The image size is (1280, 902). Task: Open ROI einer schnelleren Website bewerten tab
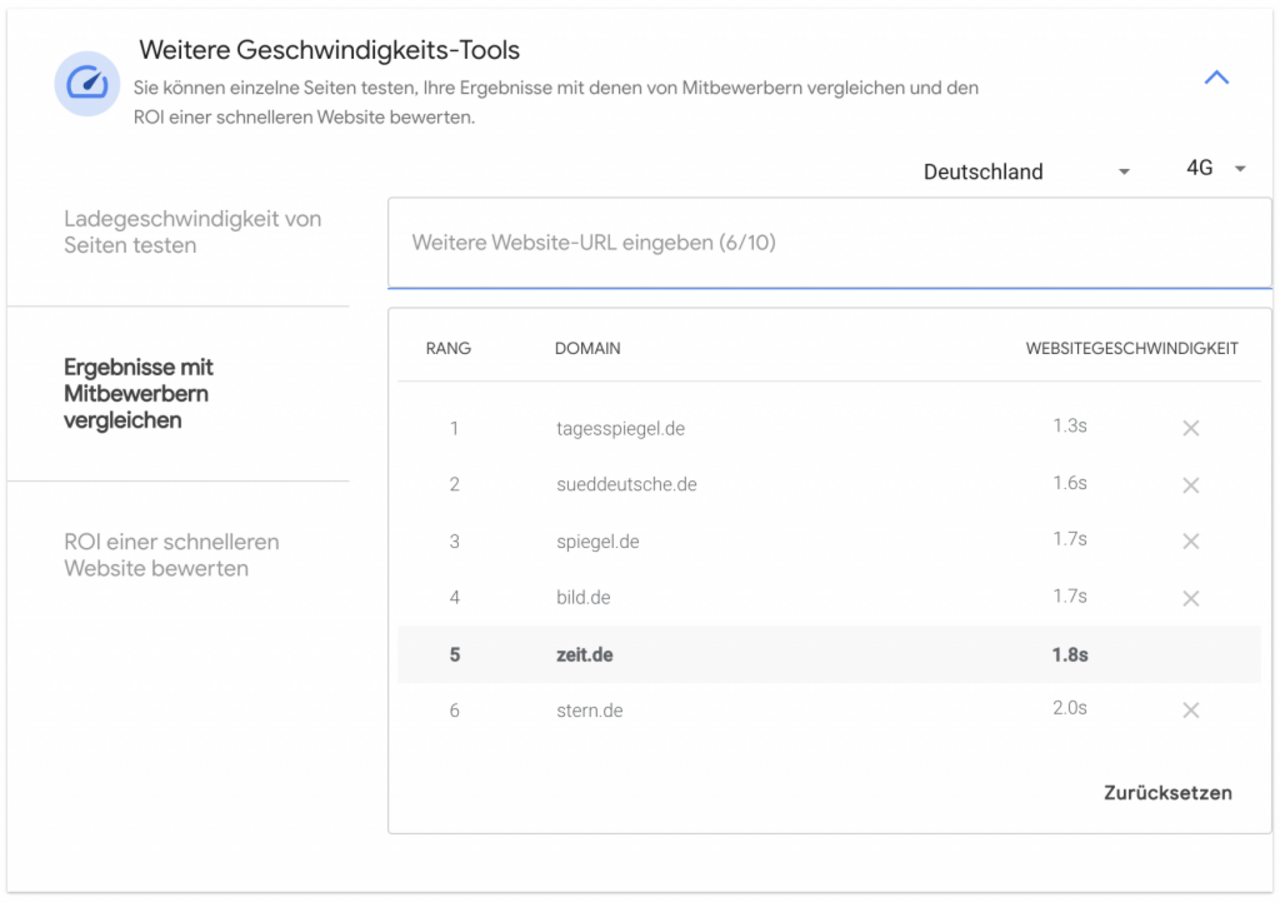point(171,555)
